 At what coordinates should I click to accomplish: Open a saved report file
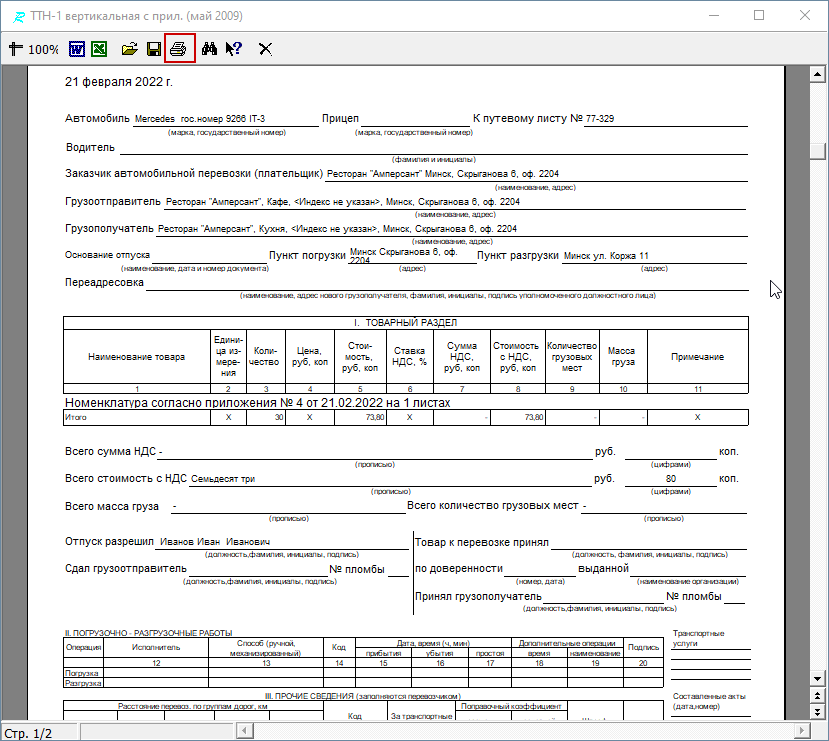[129, 48]
